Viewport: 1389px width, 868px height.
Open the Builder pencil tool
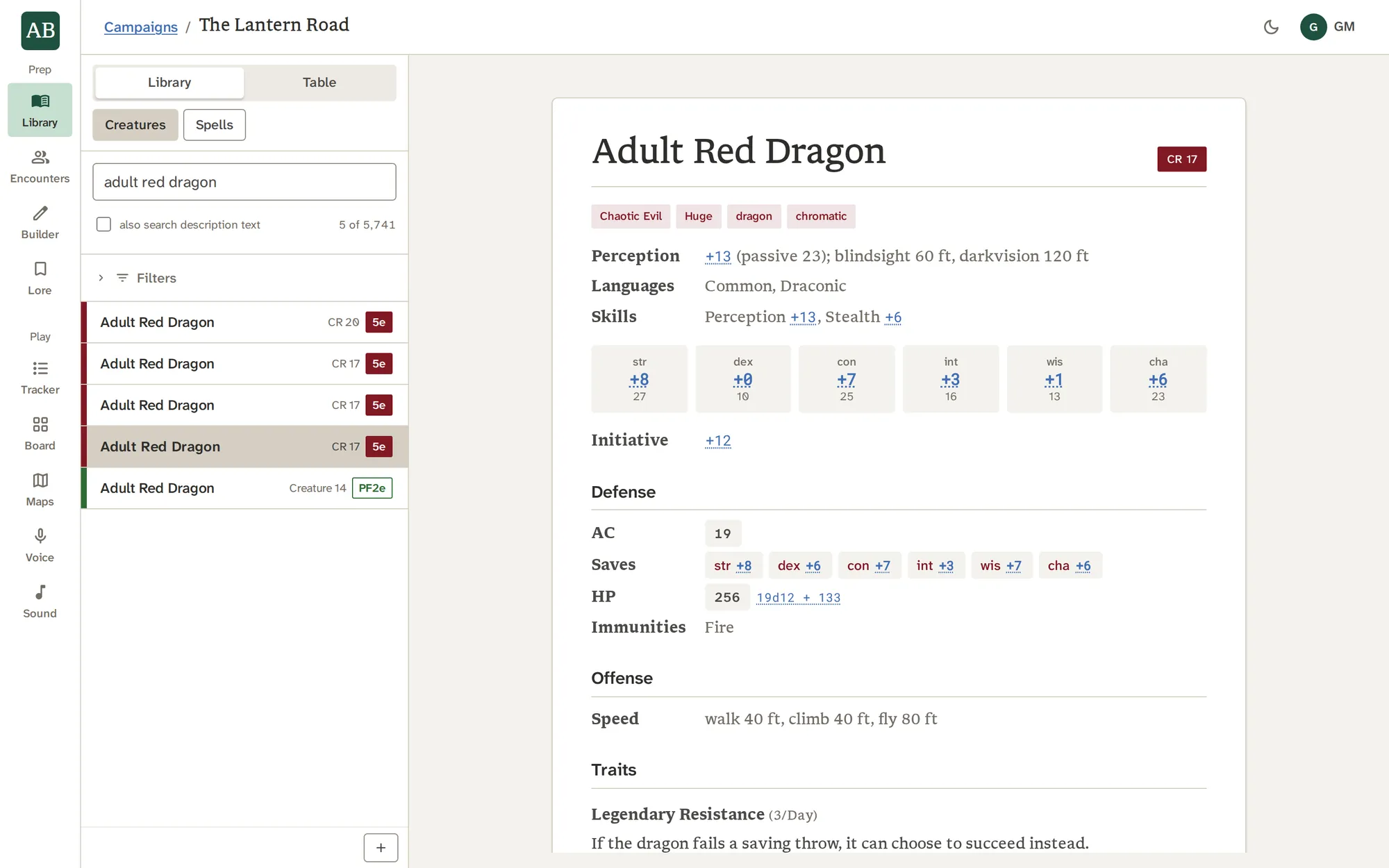(40, 222)
